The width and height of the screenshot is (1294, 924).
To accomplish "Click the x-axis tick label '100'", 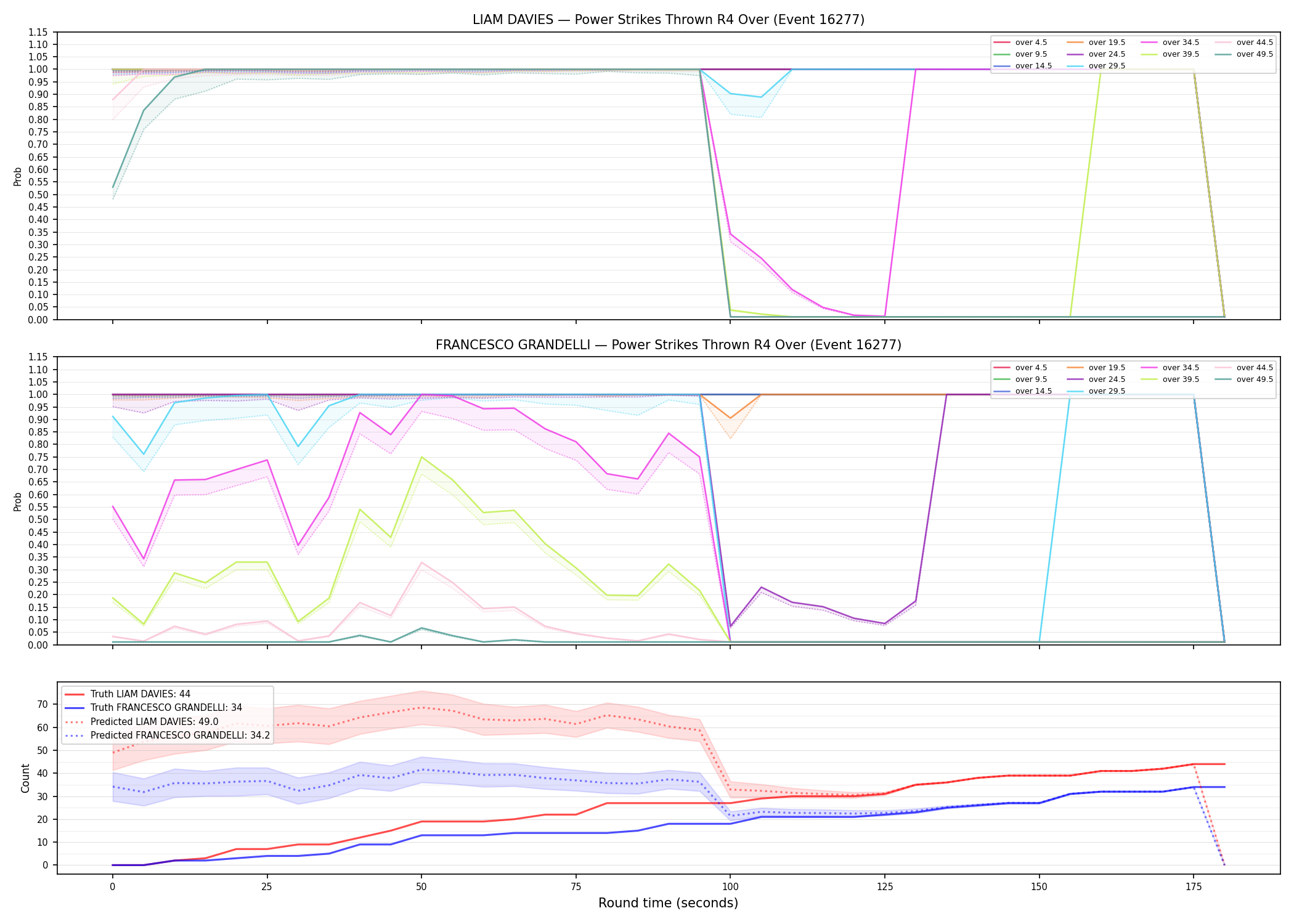I will pyautogui.click(x=730, y=887).
